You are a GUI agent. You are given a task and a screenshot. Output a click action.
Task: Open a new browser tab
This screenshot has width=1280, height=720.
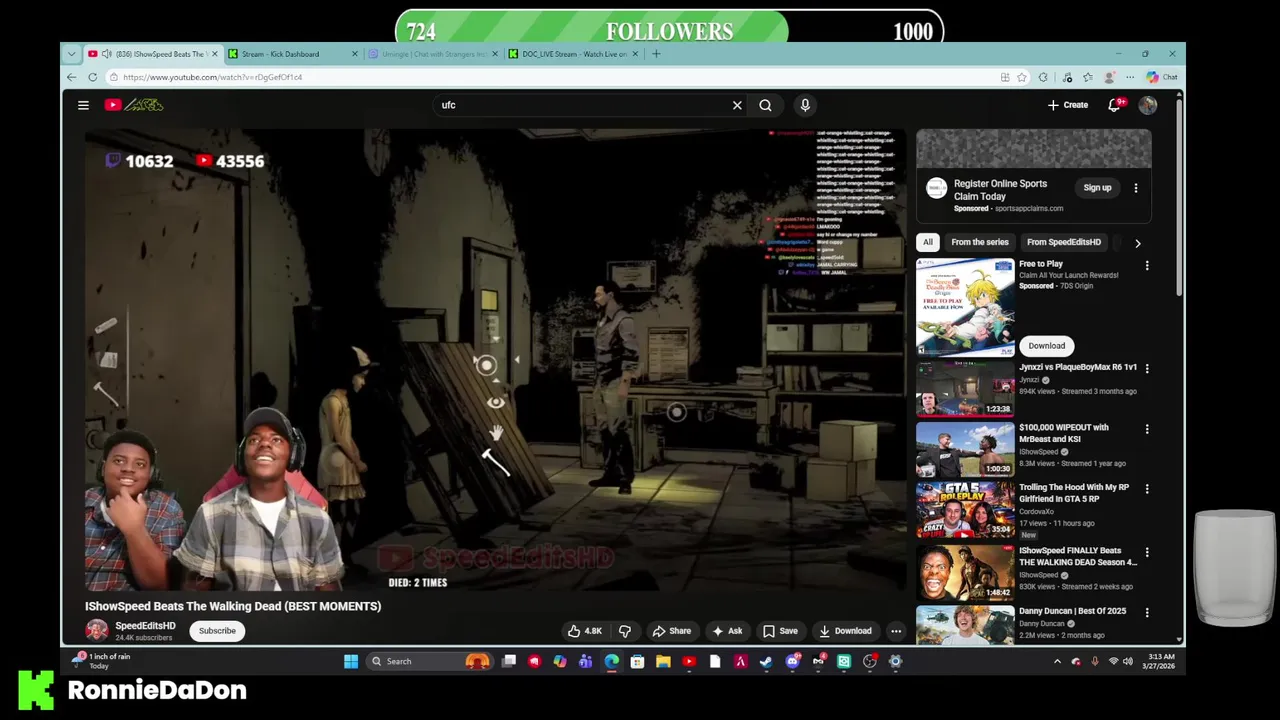click(x=656, y=54)
